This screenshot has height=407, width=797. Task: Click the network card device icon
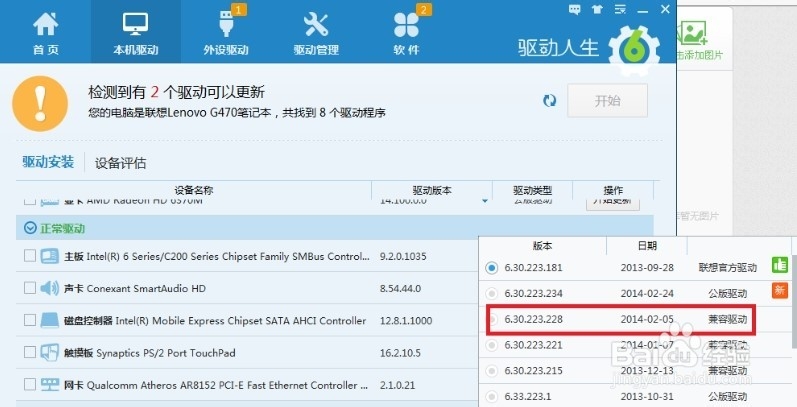[50, 385]
